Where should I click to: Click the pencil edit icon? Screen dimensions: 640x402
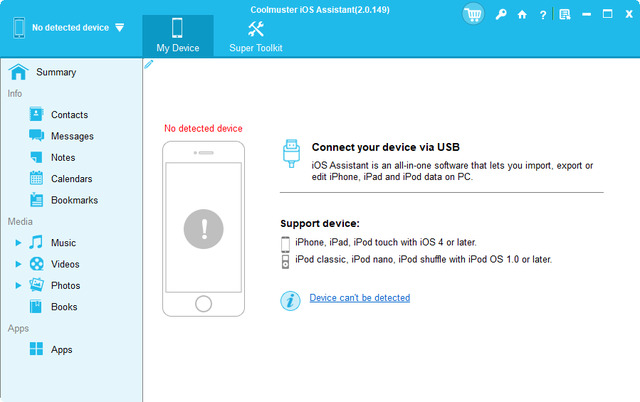[149, 64]
